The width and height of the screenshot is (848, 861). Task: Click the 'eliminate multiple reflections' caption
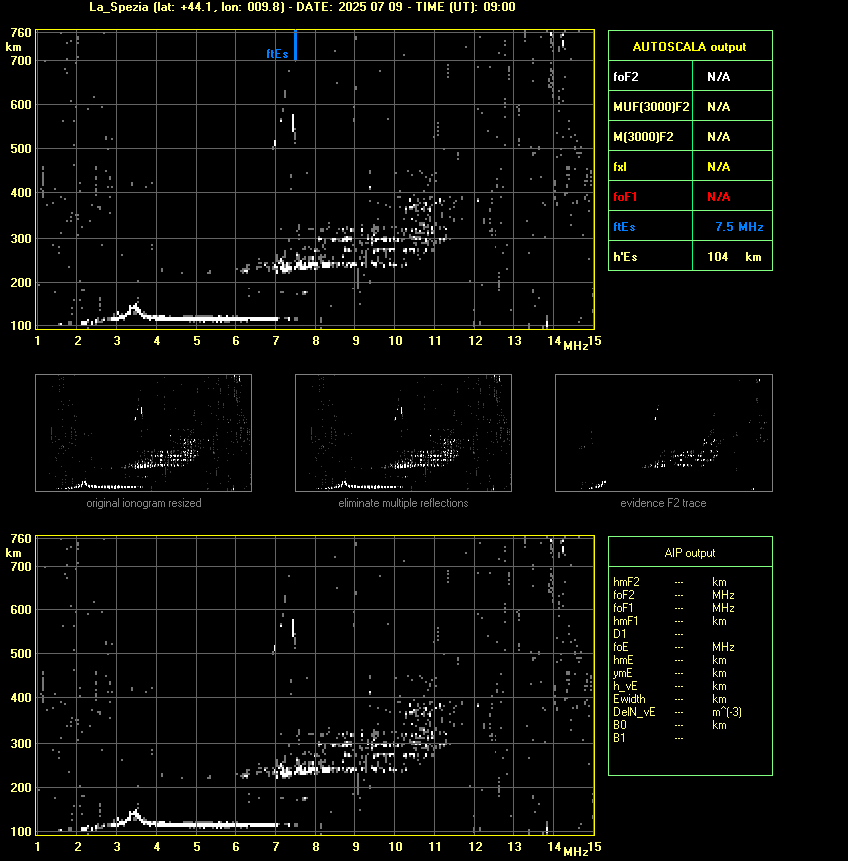[x=403, y=503]
